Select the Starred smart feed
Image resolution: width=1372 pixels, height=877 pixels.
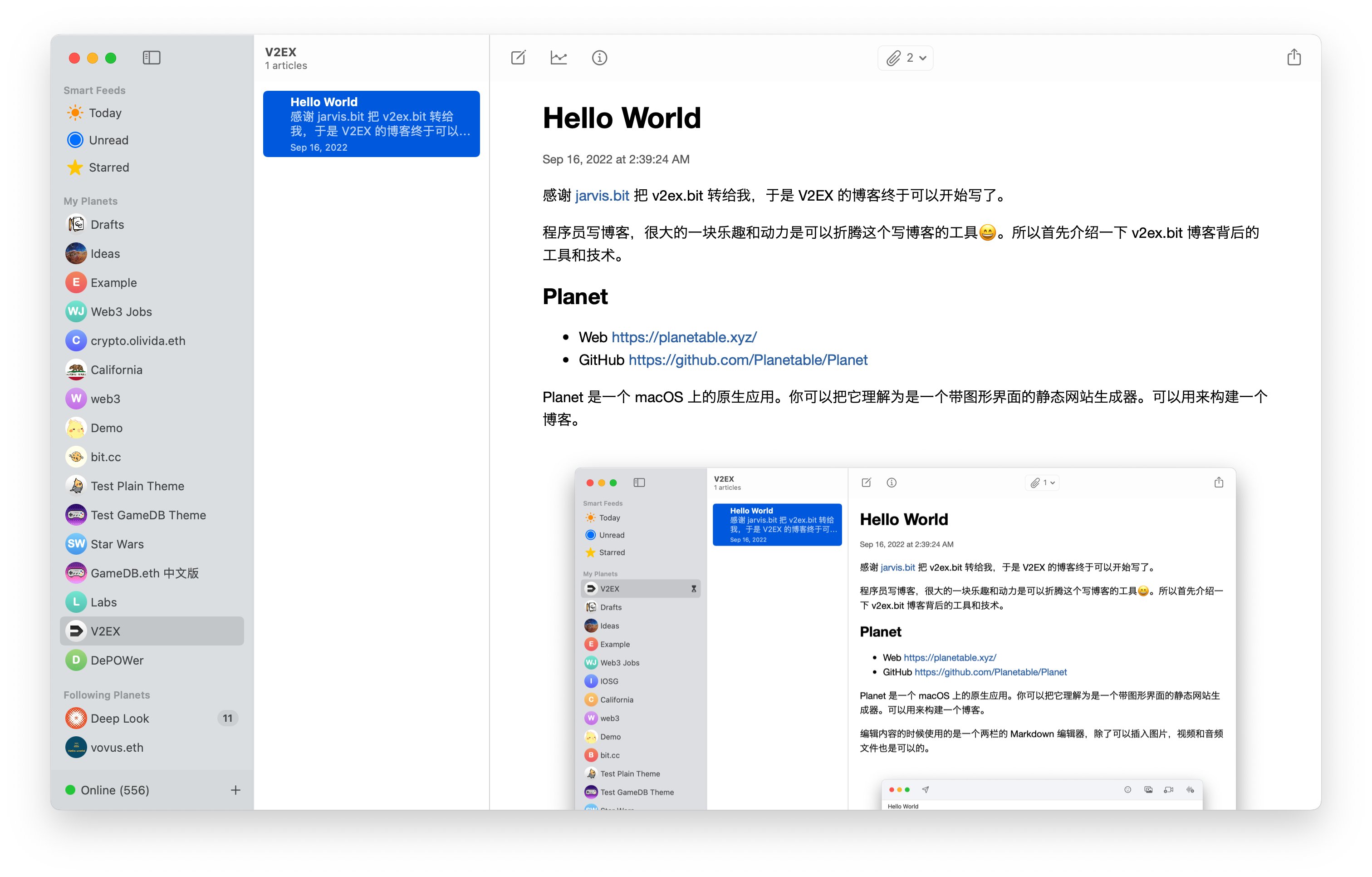click(x=109, y=168)
